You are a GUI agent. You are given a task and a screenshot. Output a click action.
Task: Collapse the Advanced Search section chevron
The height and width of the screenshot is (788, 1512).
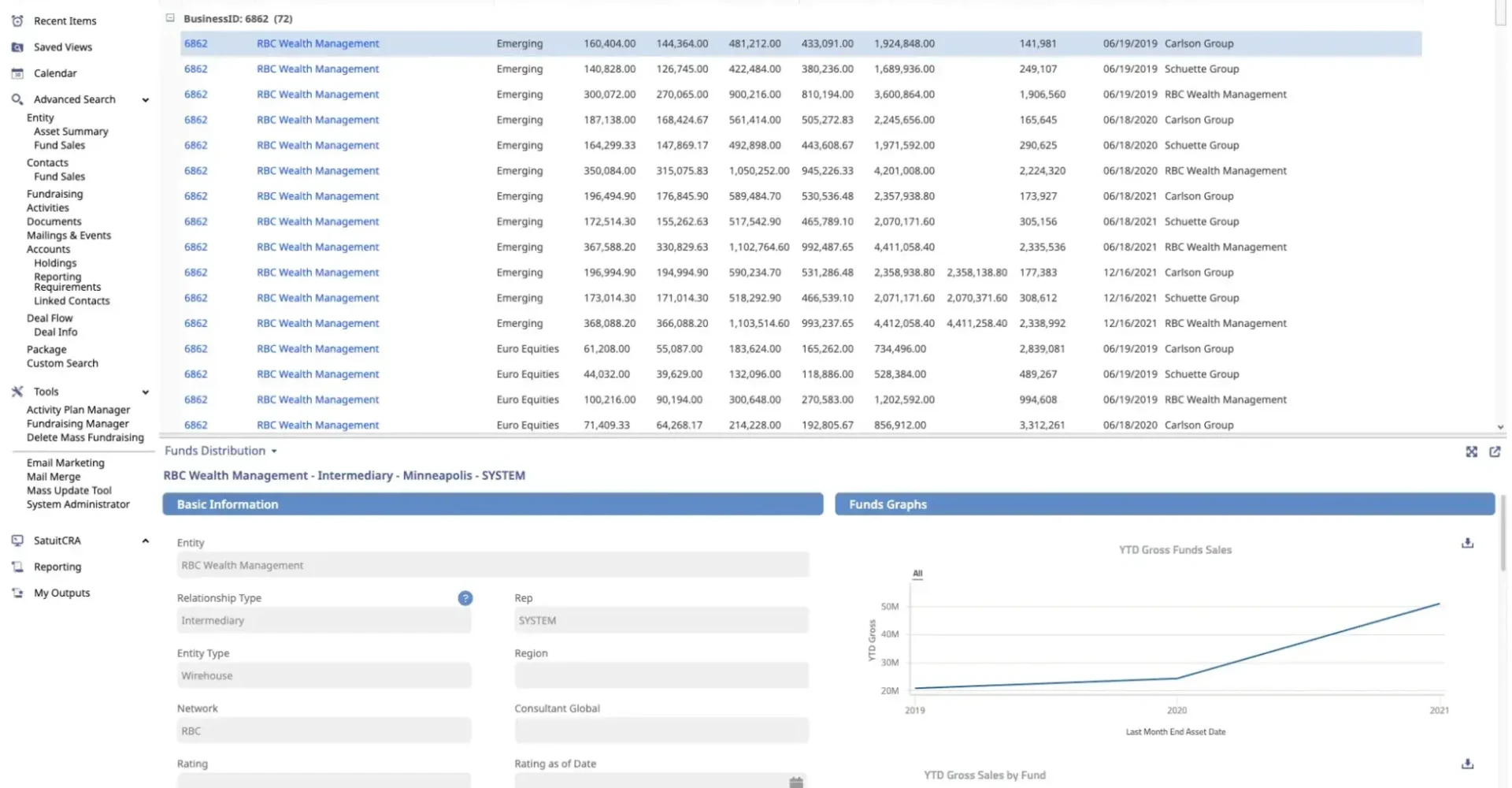coord(146,100)
